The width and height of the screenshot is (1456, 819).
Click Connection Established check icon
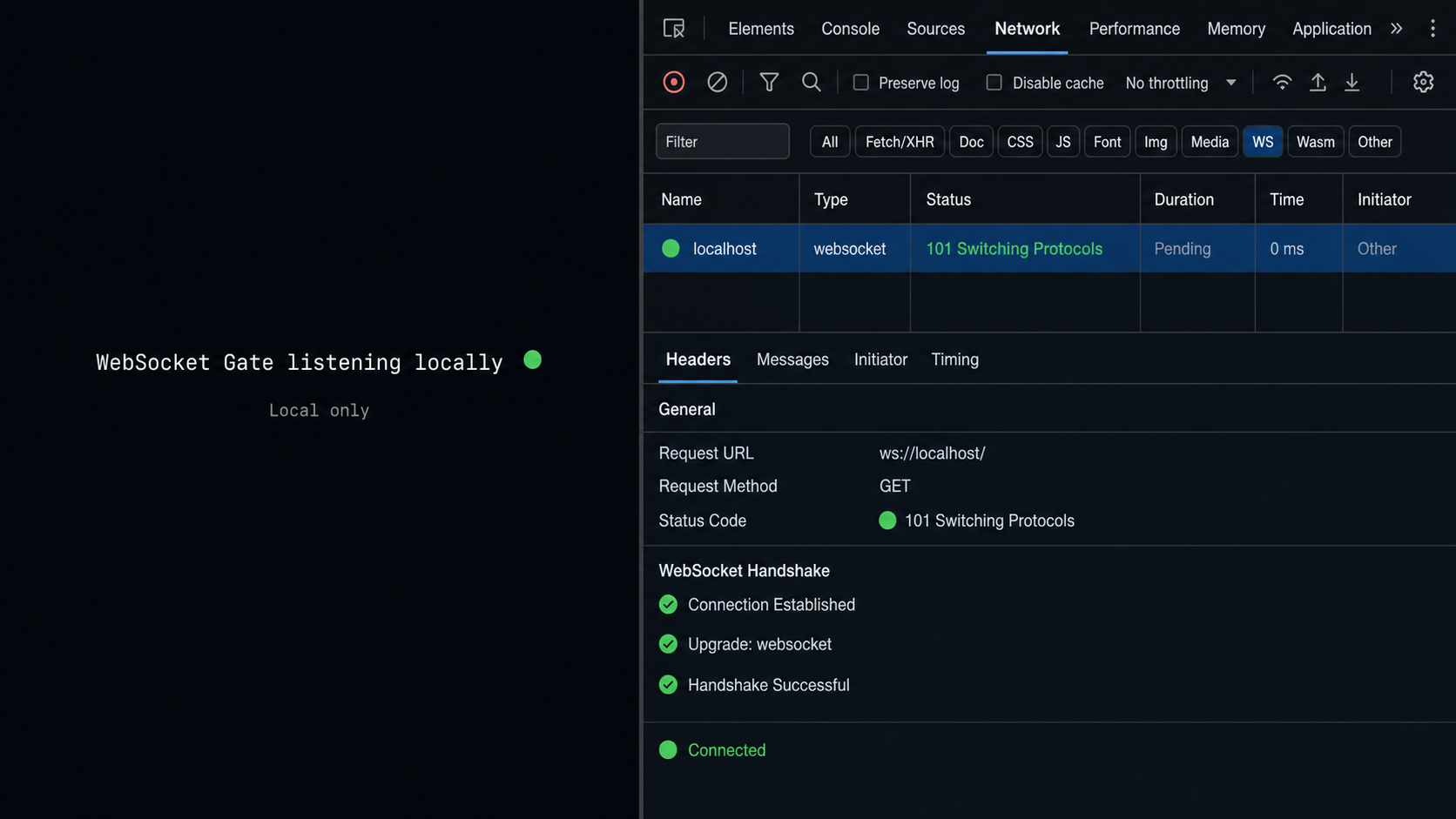669,604
